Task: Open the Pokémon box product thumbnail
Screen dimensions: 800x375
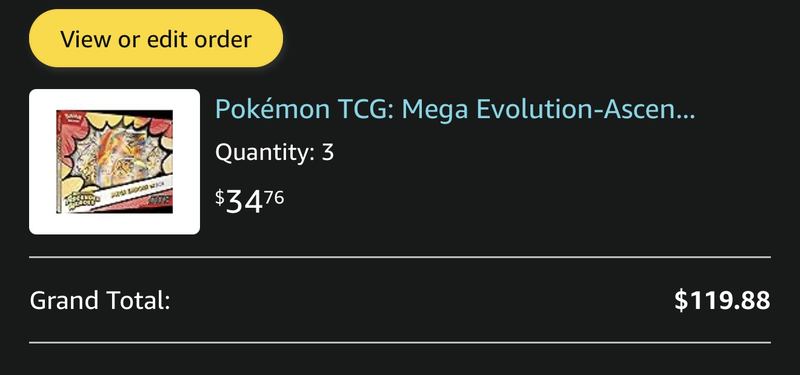Action: point(114,162)
